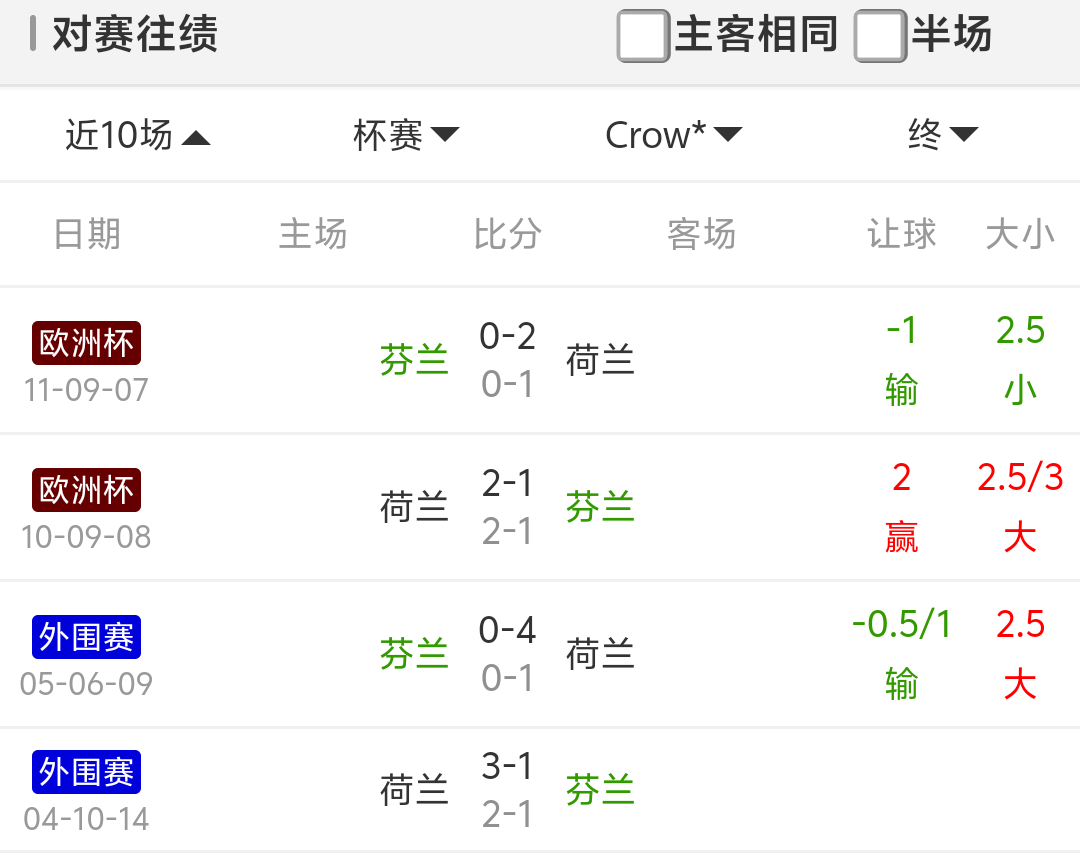Toggle the 半场 checkbox
This screenshot has height=861, width=1080.
tap(880, 37)
